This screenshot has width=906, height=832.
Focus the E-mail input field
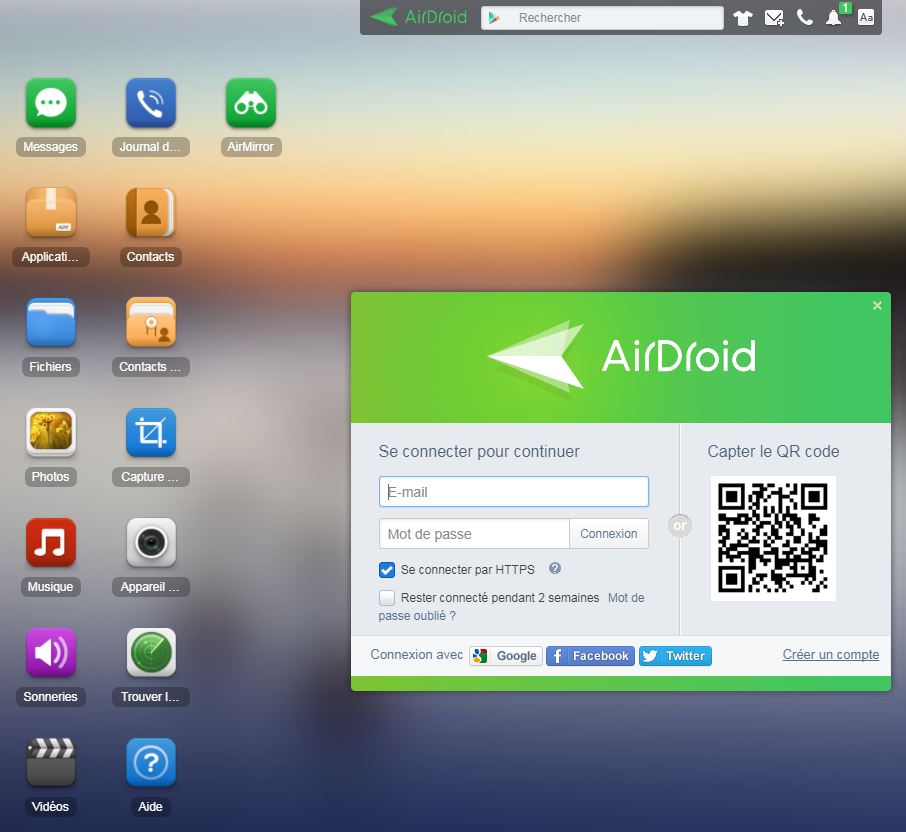[x=514, y=492]
